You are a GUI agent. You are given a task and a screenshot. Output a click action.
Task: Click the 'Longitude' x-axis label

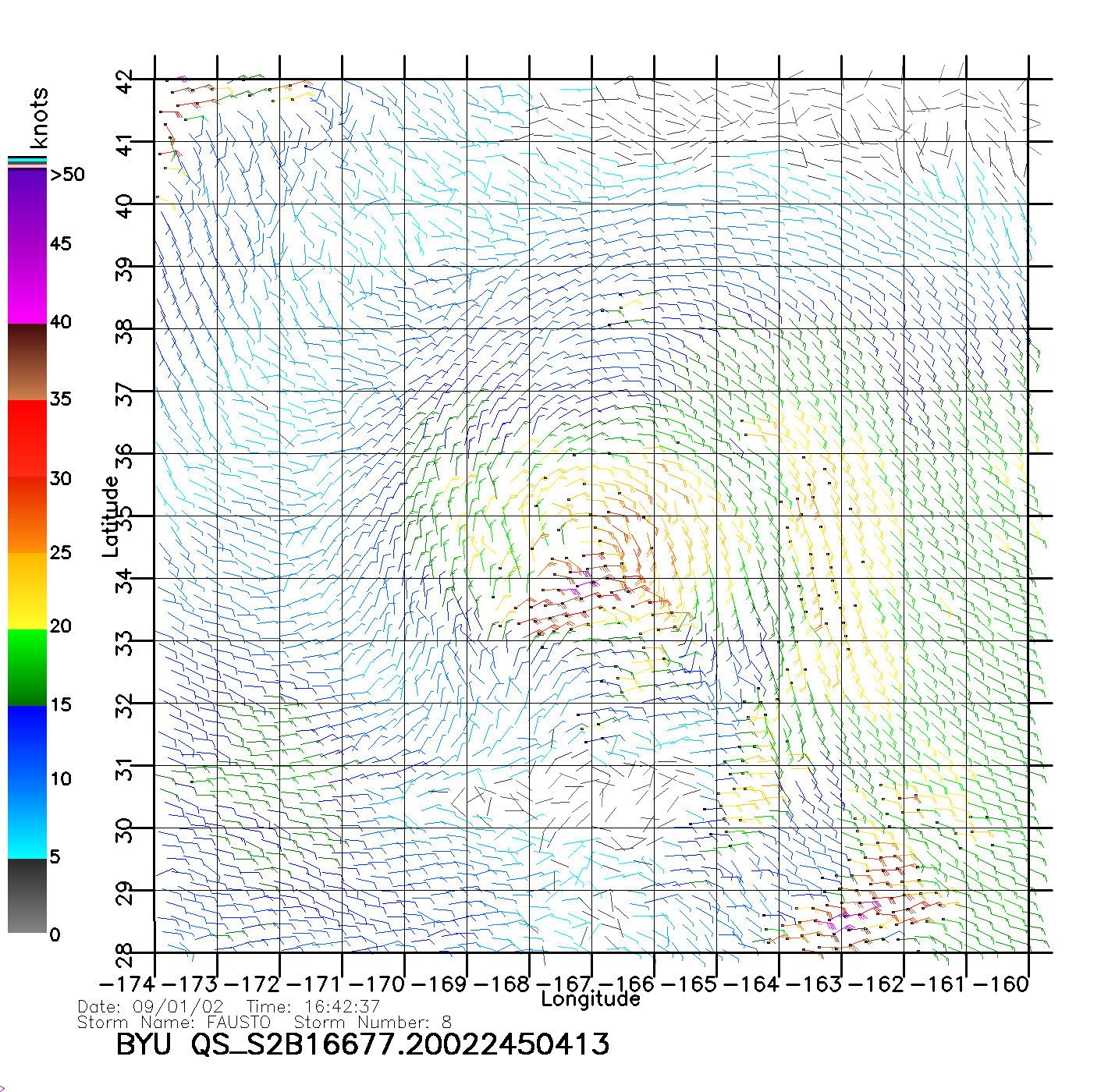[591, 999]
